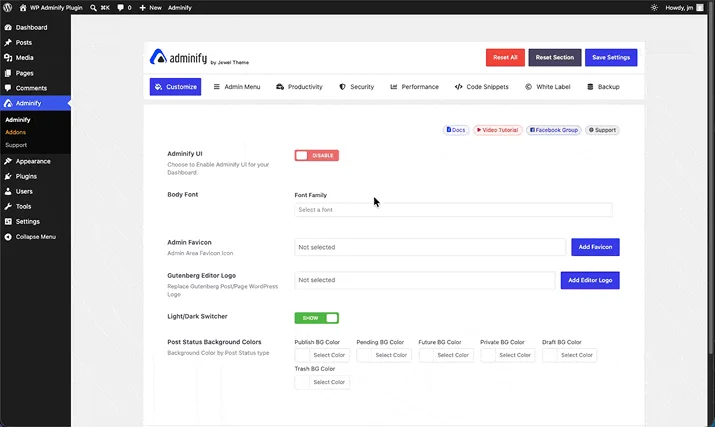This screenshot has width=715, height=427.
Task: Select color for Future BG Color
Action: coord(446,355)
